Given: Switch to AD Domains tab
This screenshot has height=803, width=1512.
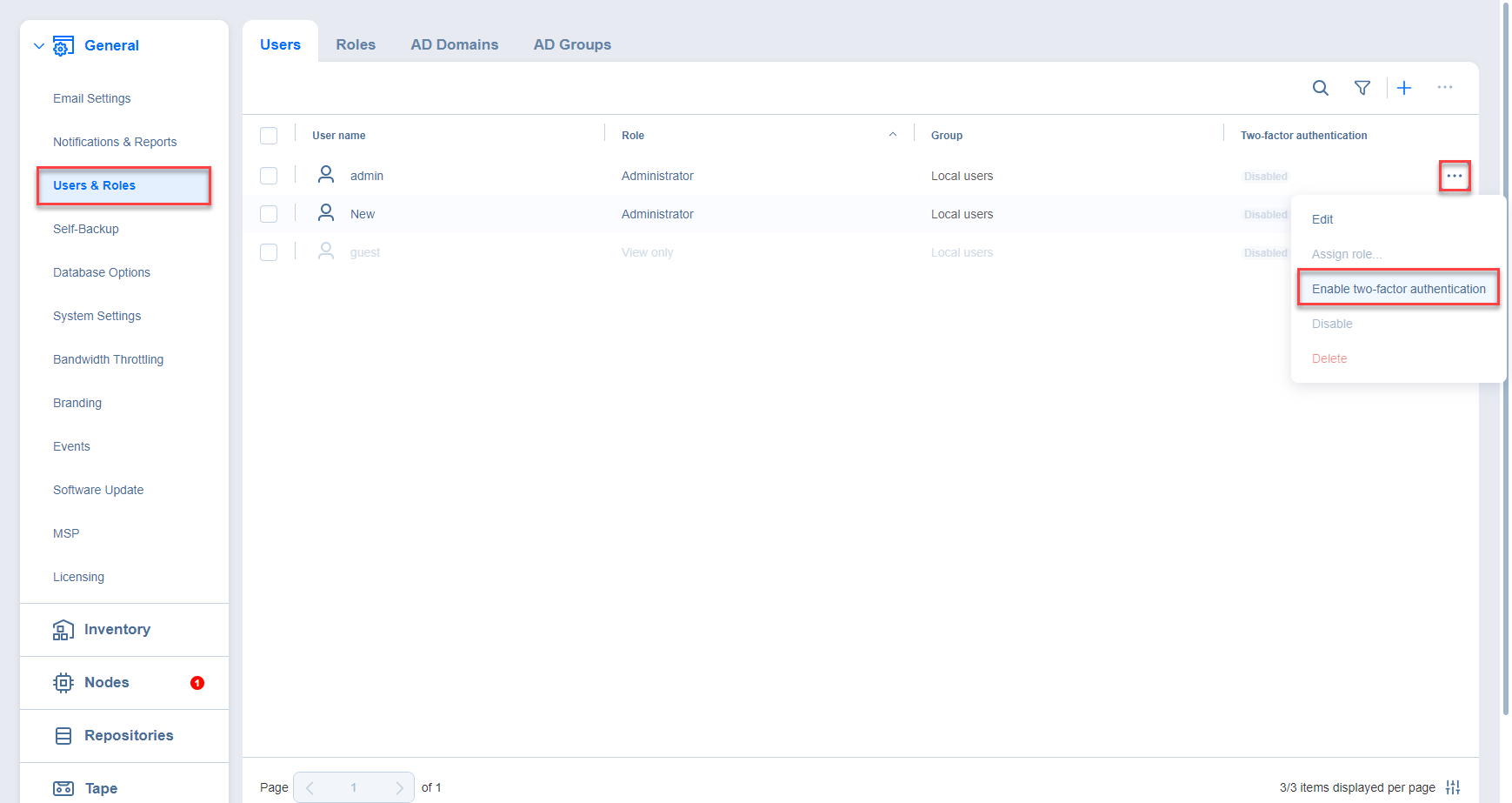Looking at the screenshot, I should coord(454,44).
